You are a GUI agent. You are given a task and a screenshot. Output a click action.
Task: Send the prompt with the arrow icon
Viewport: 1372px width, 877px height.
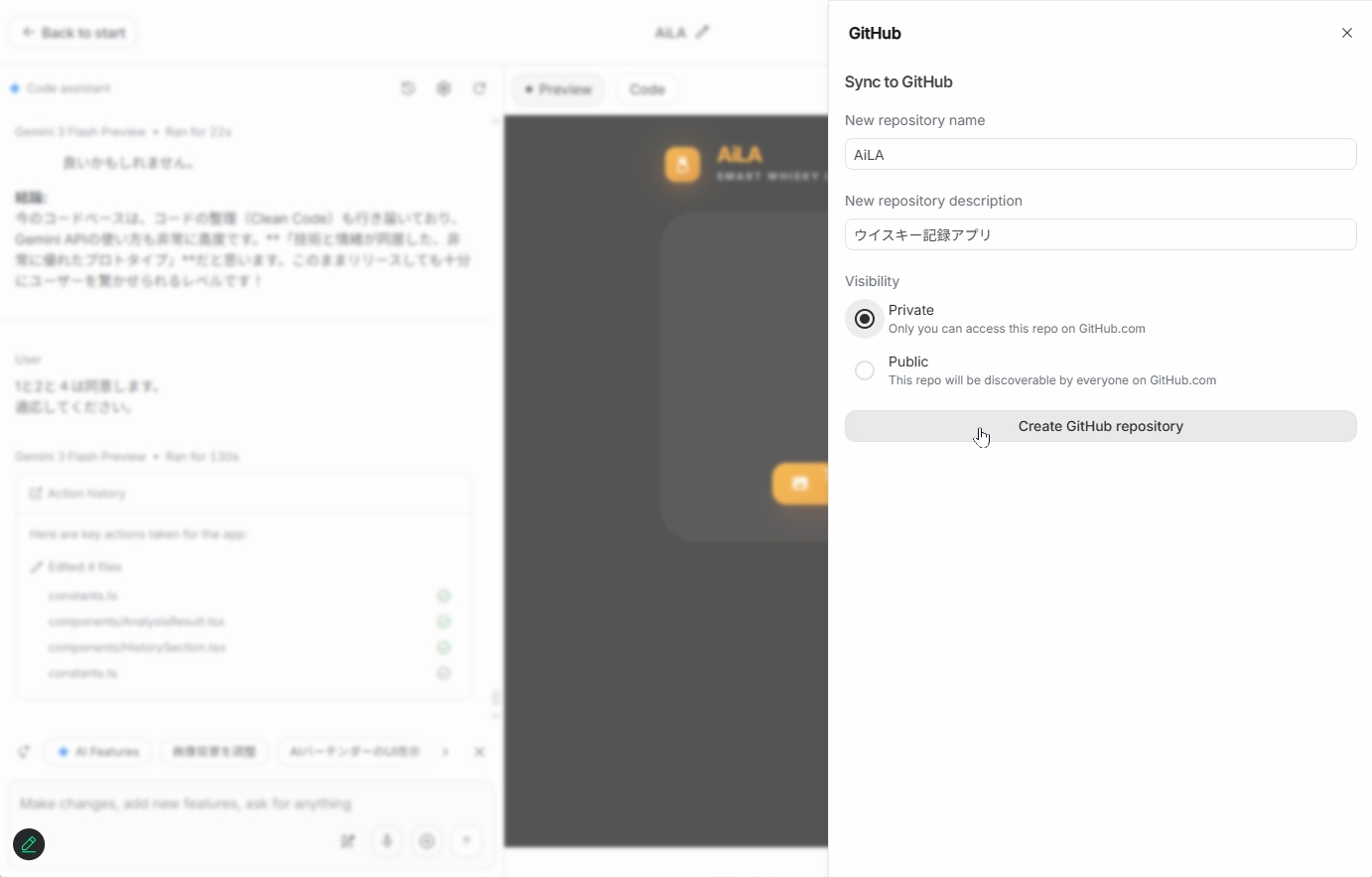pos(467,841)
